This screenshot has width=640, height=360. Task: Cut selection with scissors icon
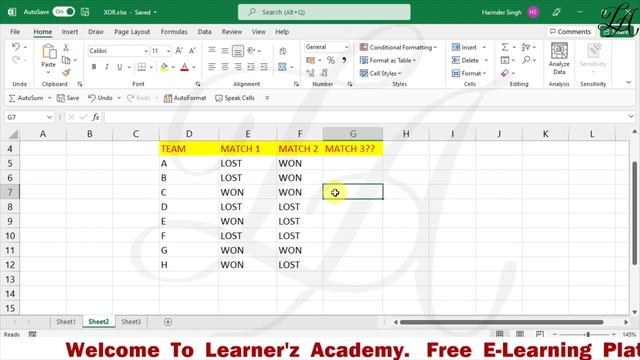click(x=66, y=48)
